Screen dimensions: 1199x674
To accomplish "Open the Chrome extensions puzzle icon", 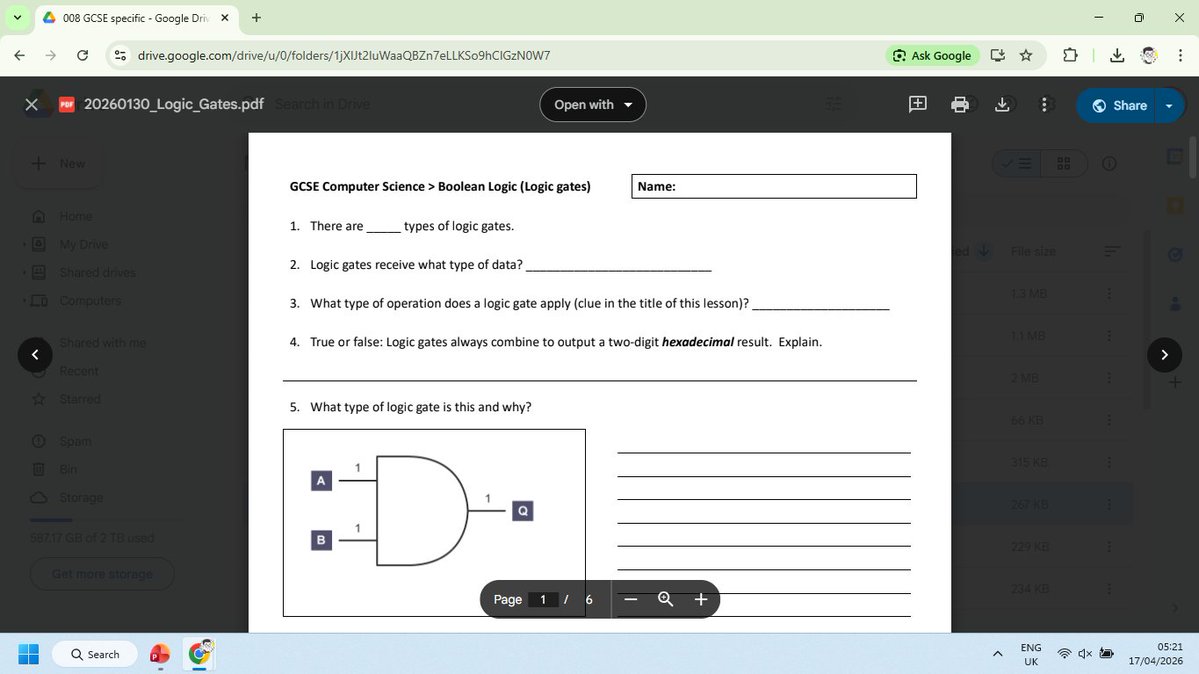I will (1070, 55).
